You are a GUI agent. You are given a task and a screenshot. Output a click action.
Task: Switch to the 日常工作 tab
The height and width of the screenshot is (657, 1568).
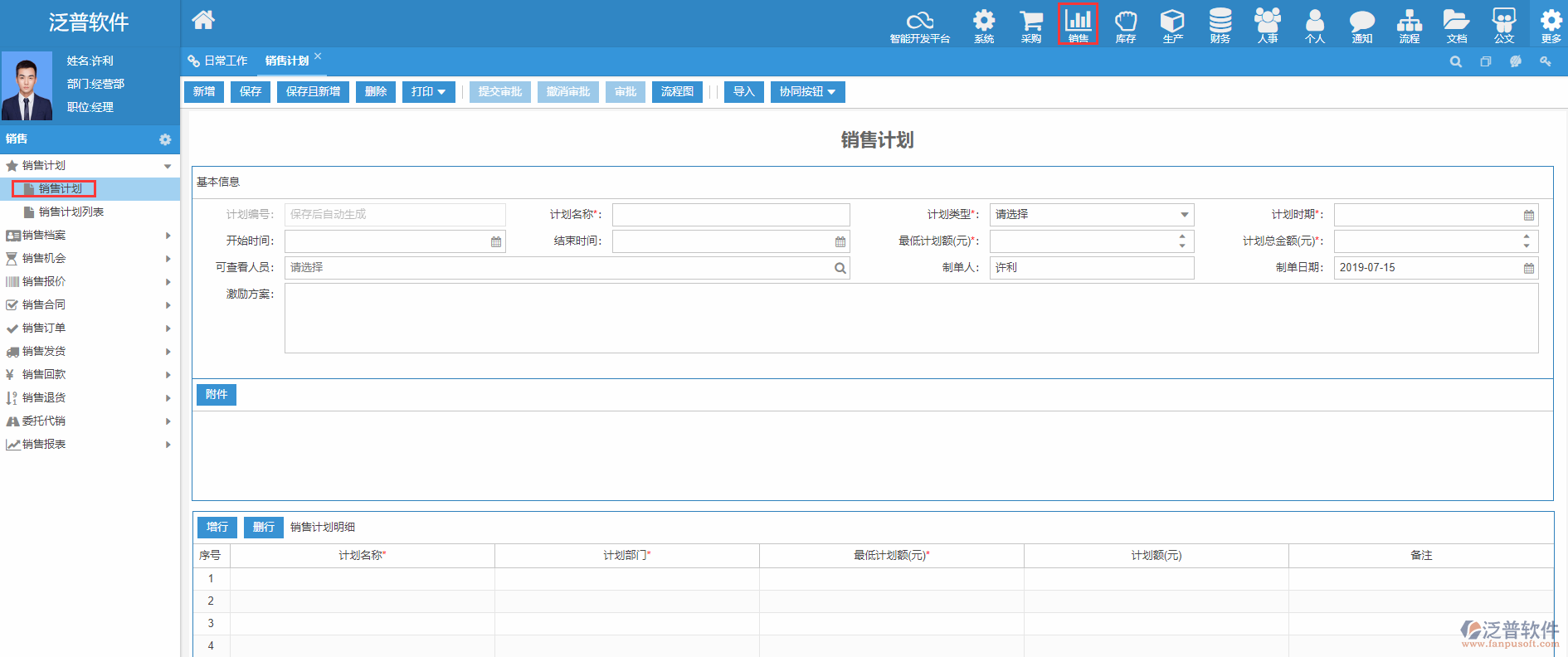218,61
